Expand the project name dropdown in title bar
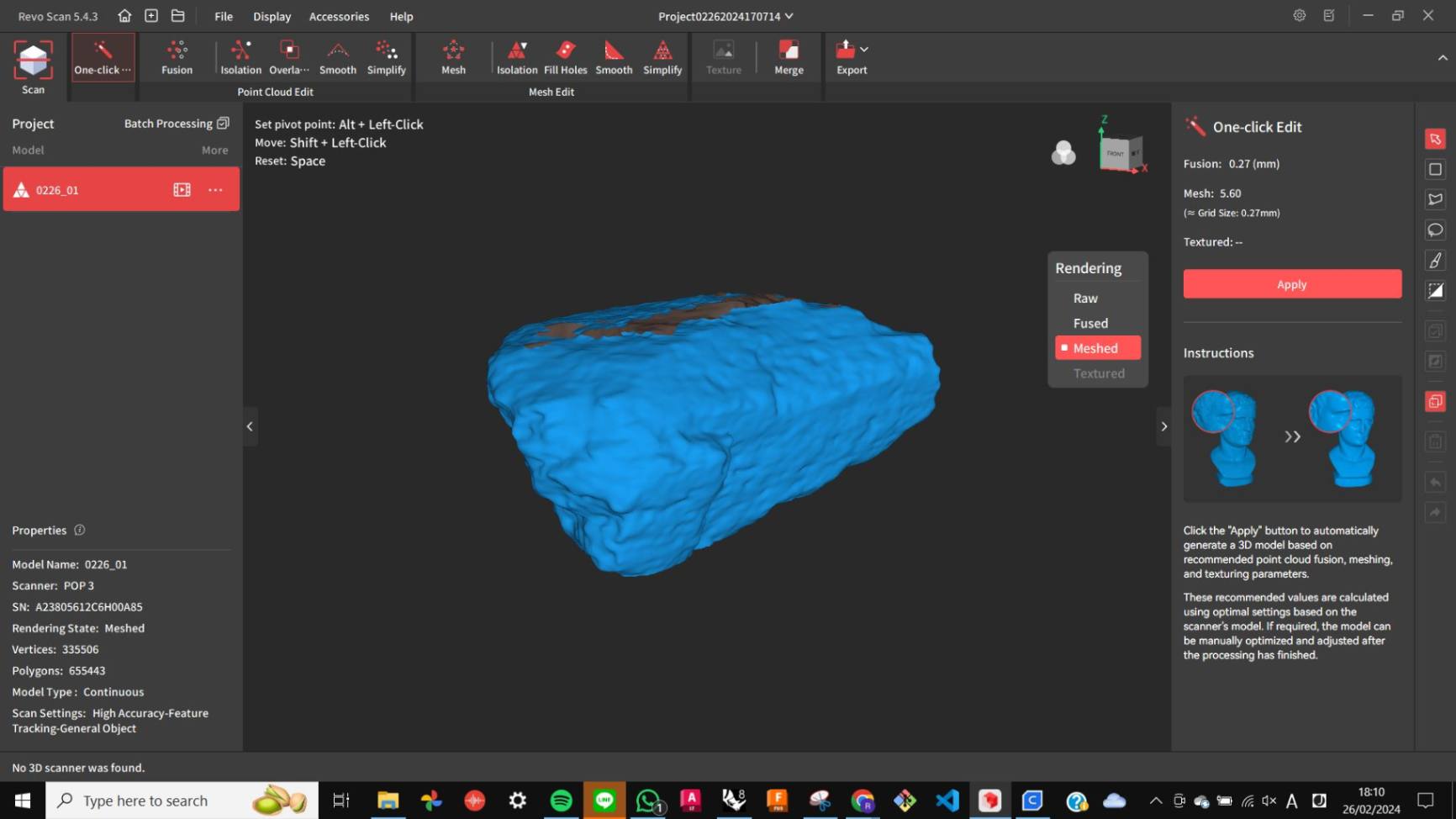 tap(789, 16)
